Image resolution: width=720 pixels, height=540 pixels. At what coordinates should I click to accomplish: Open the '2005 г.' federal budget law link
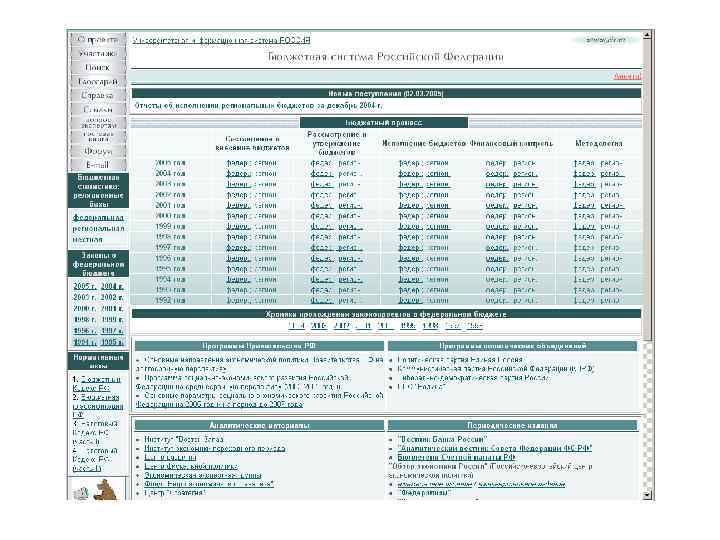pyautogui.click(x=84, y=286)
